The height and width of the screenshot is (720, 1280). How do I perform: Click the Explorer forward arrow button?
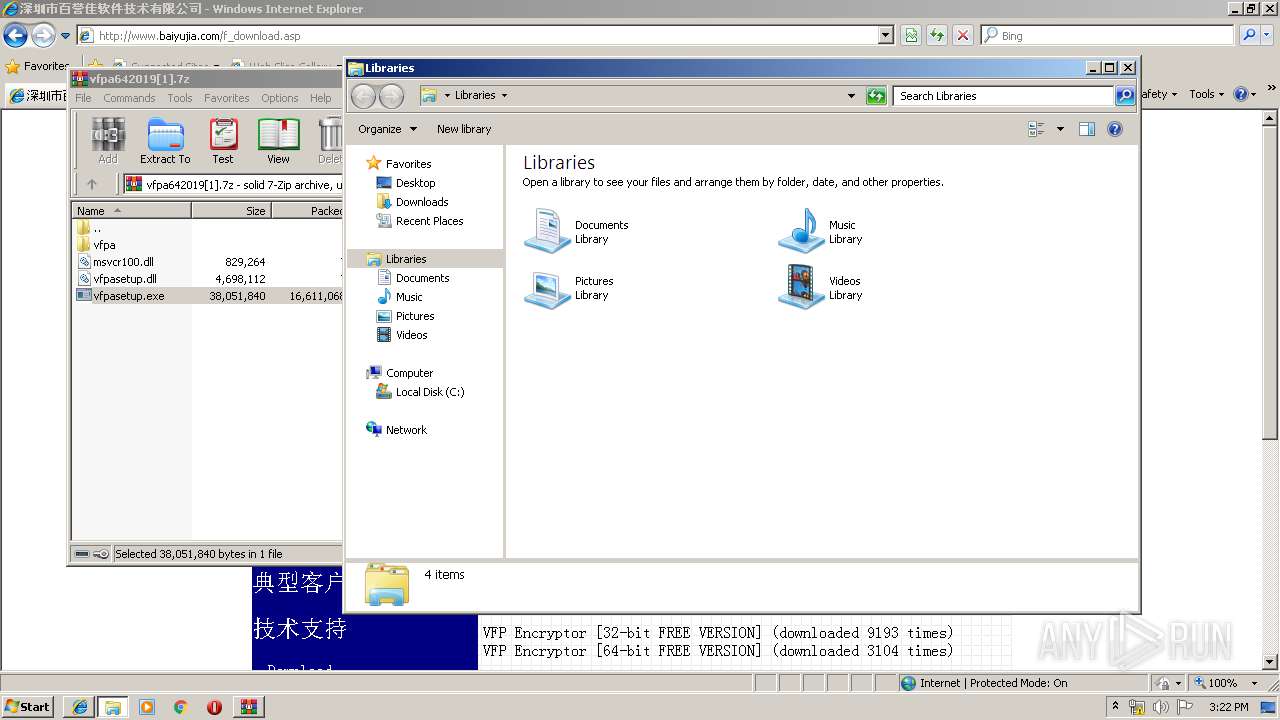[391, 96]
